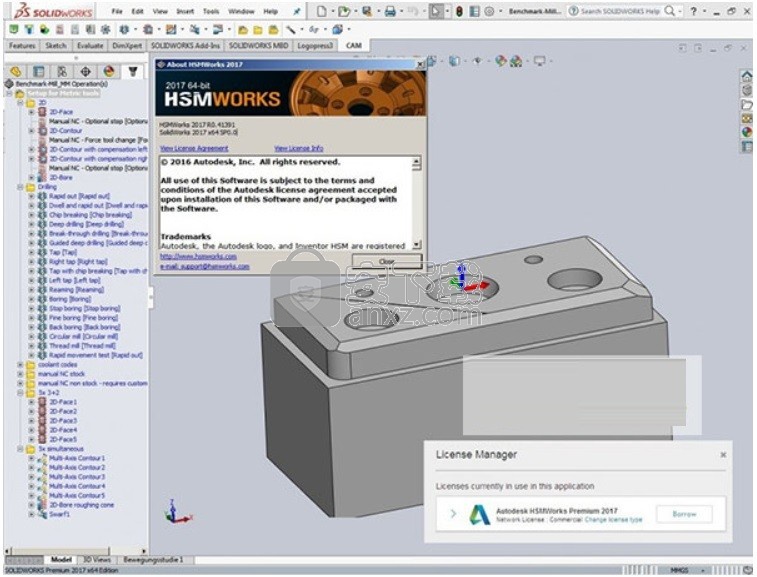This screenshot has width=757, height=577.
Task: Select the Chip breaking [Chip breaking] operation
Action: pos(90,215)
